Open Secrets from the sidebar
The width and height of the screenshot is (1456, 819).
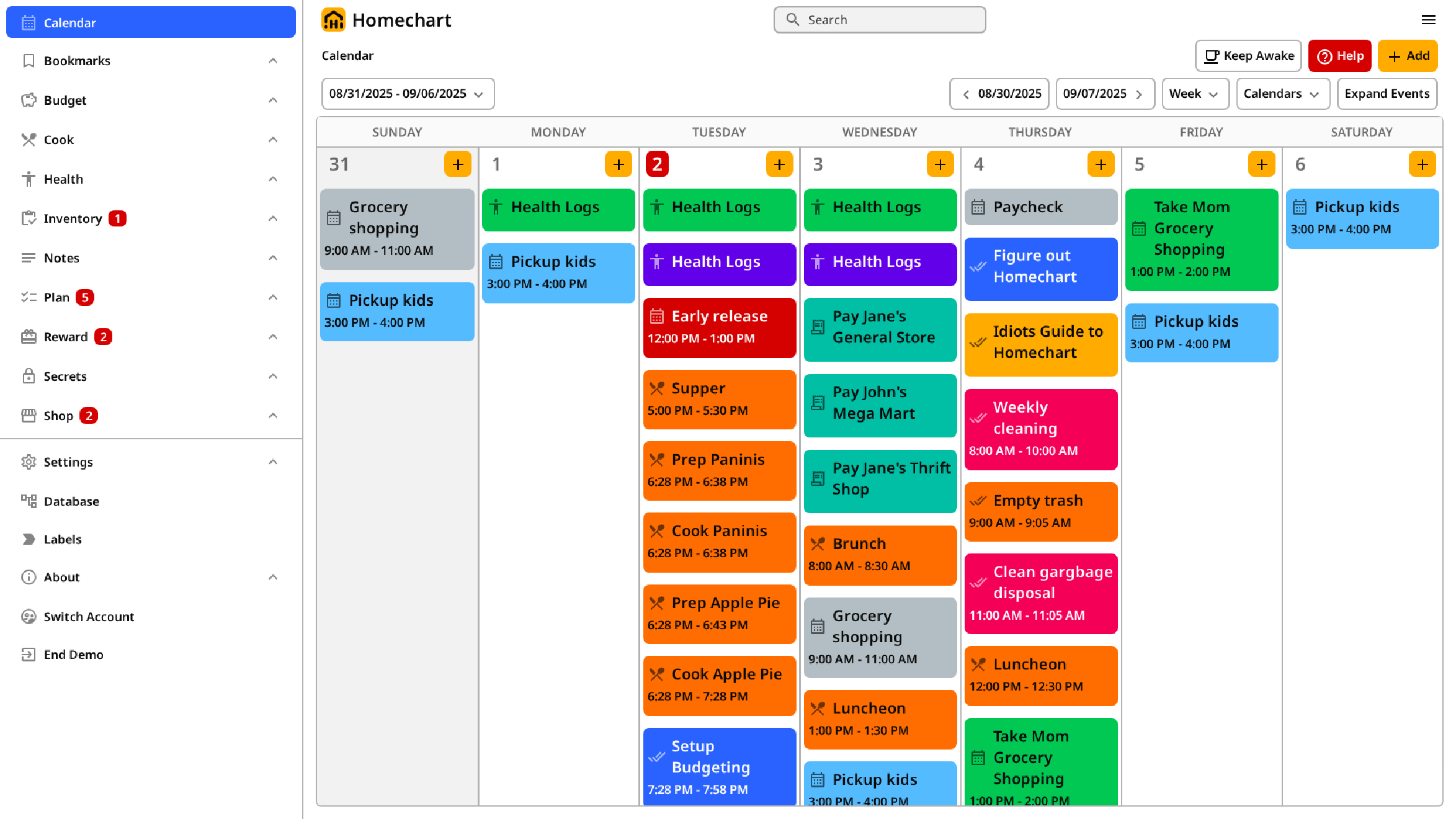pos(66,376)
